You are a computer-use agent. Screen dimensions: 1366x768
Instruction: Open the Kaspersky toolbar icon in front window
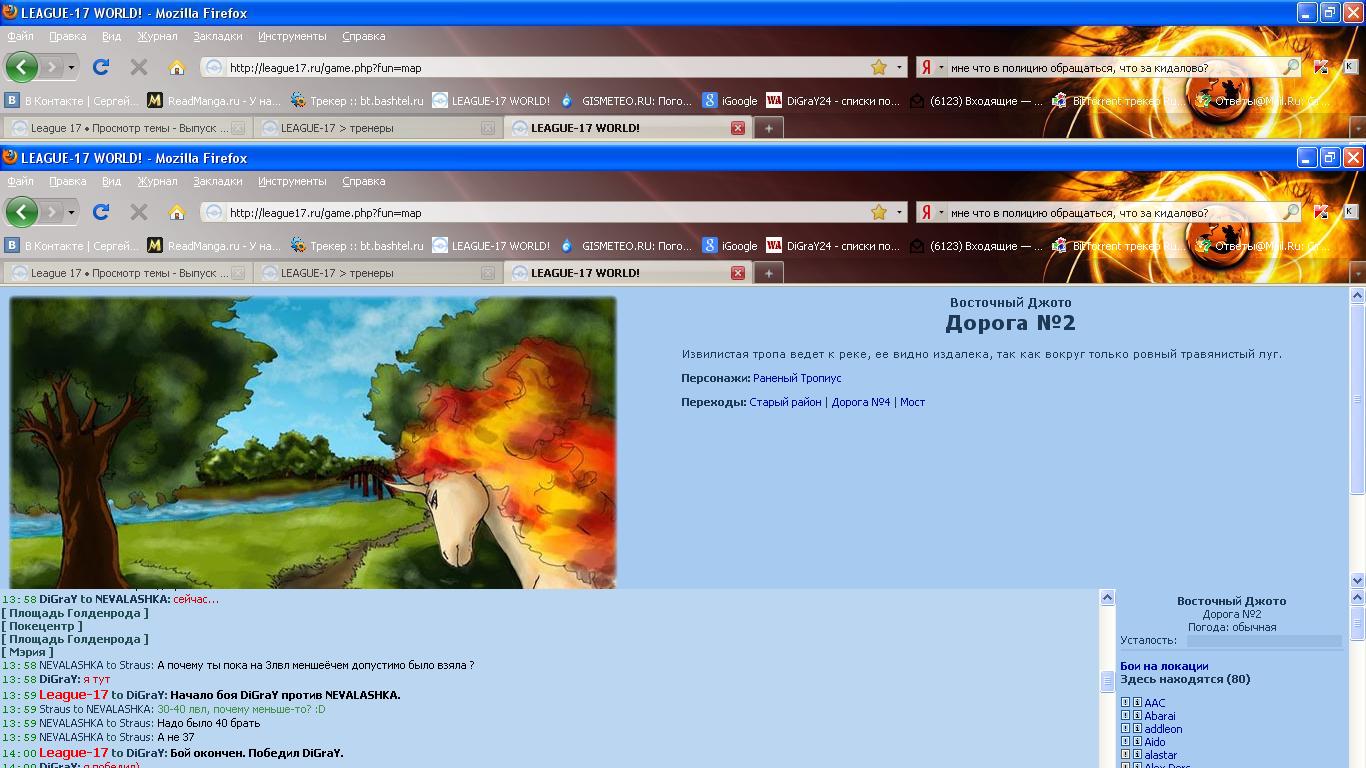[1321, 212]
